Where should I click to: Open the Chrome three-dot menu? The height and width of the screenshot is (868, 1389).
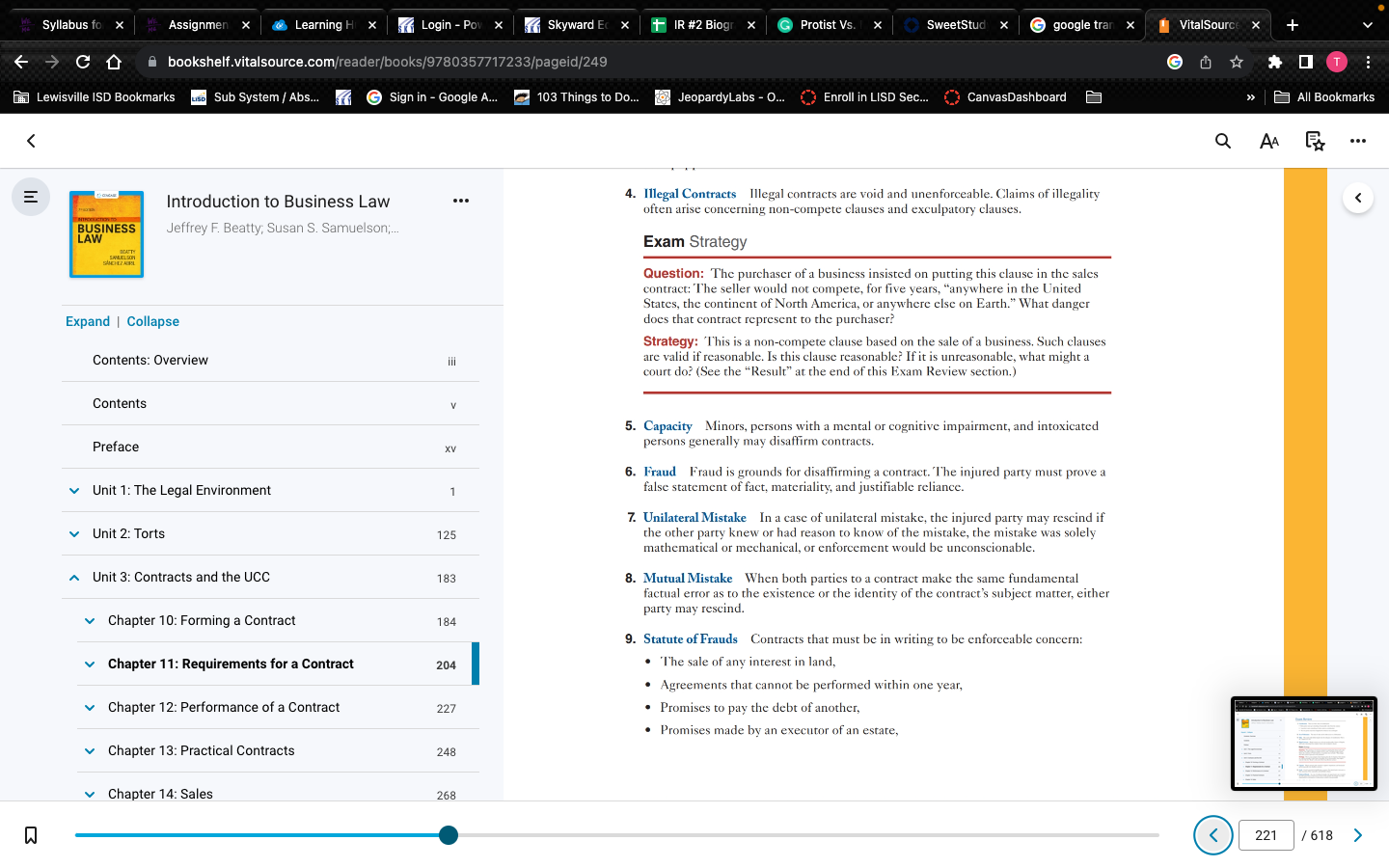click(1368, 62)
